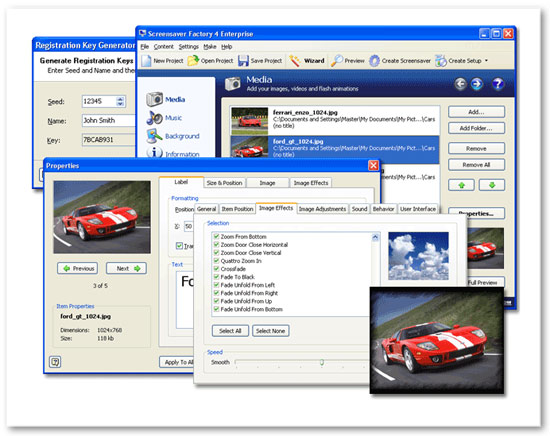The height and width of the screenshot is (436, 550).
Task: Click the Remove button
Action: (x=476, y=148)
